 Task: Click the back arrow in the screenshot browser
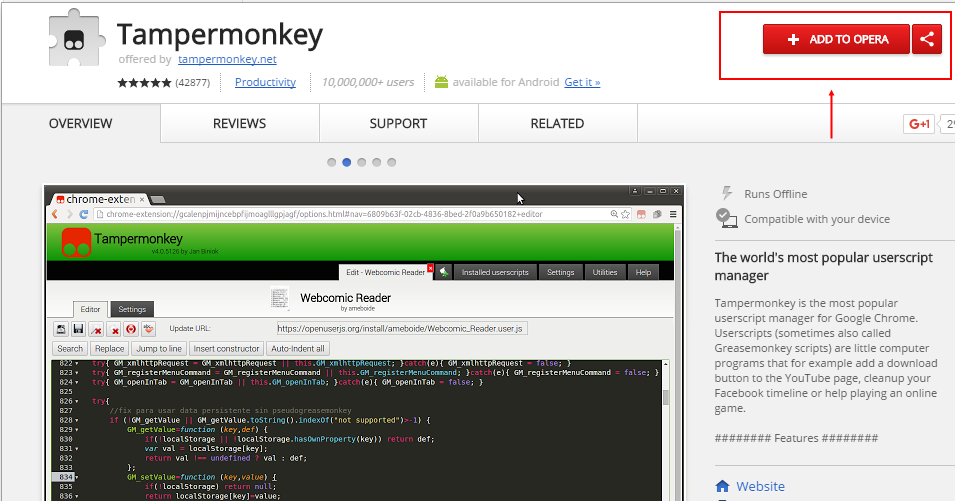(x=55, y=214)
